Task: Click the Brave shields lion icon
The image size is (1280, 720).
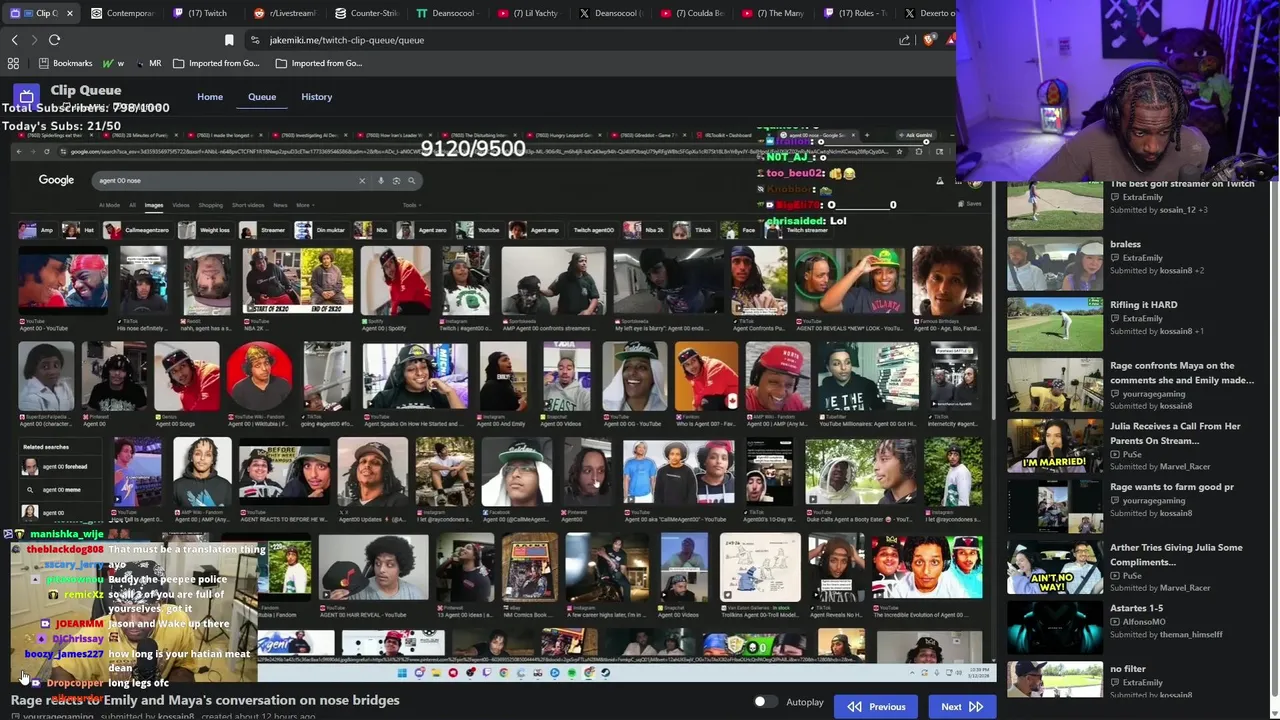Action: point(929,40)
